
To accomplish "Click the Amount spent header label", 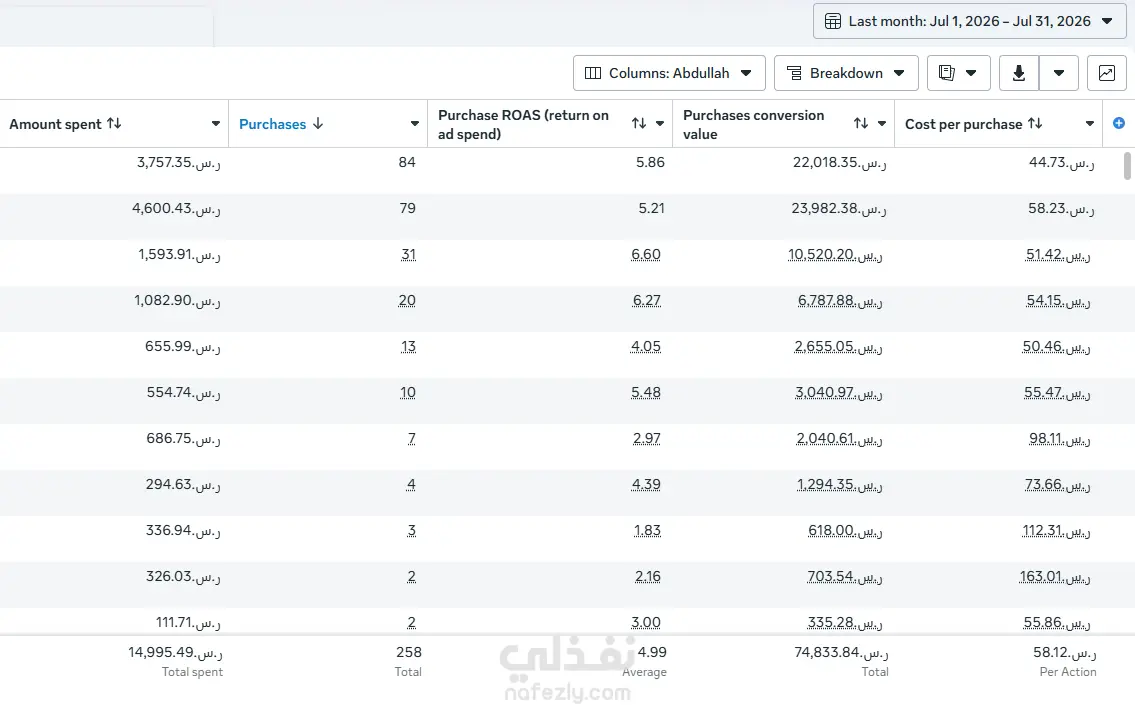I will [55, 124].
